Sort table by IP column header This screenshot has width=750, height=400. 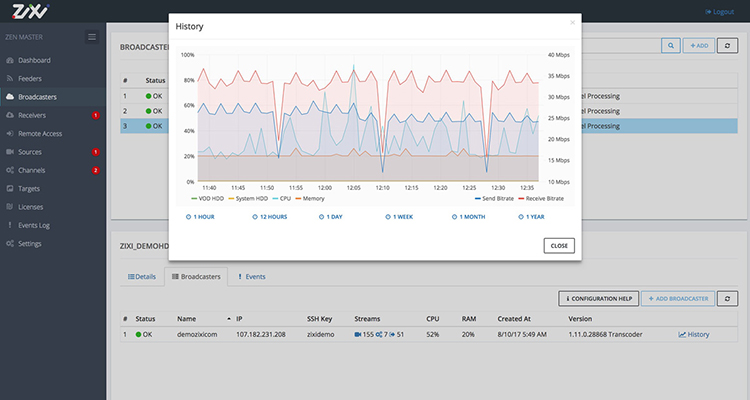coord(239,319)
